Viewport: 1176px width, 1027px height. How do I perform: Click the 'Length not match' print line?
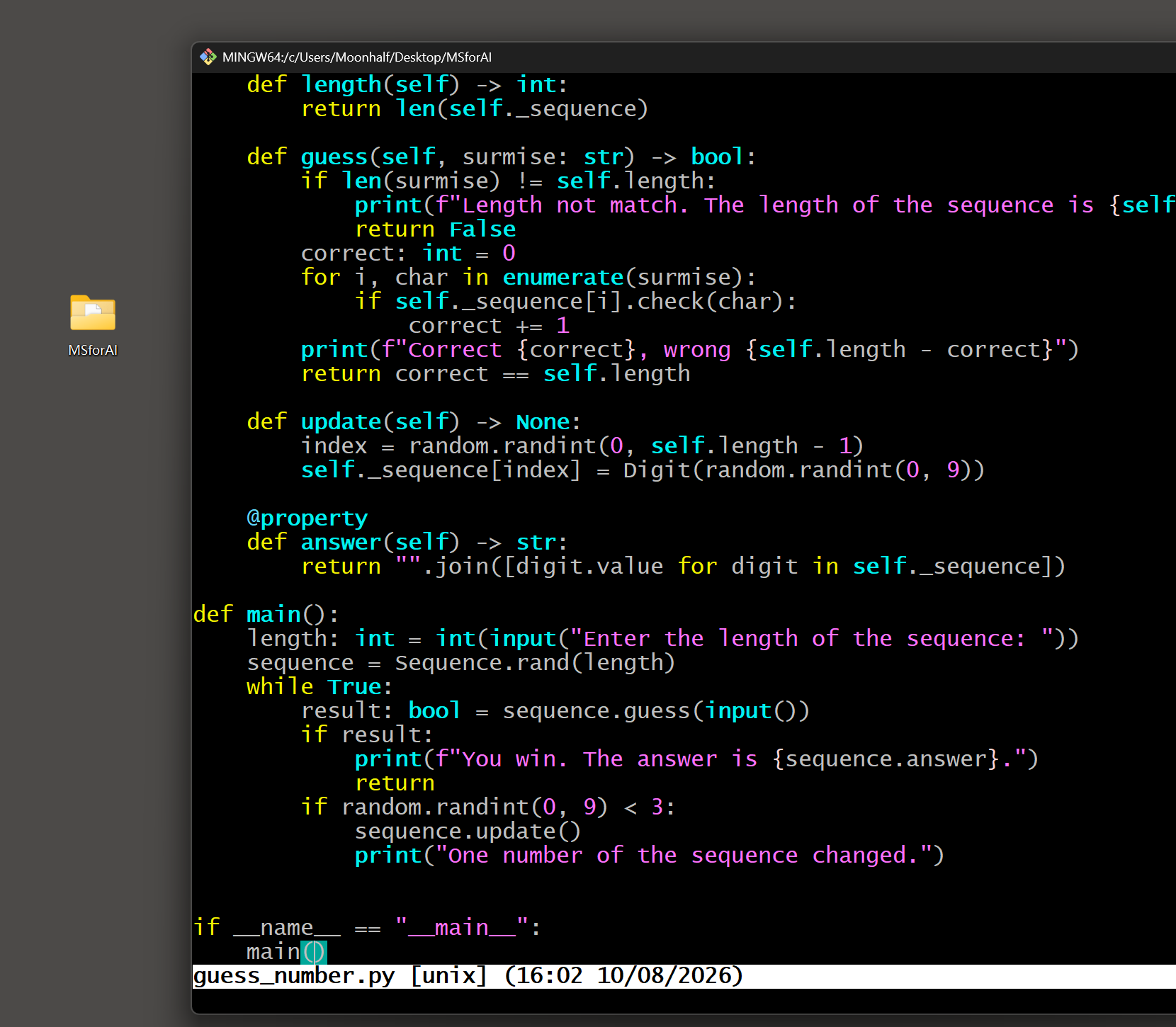coord(765,205)
